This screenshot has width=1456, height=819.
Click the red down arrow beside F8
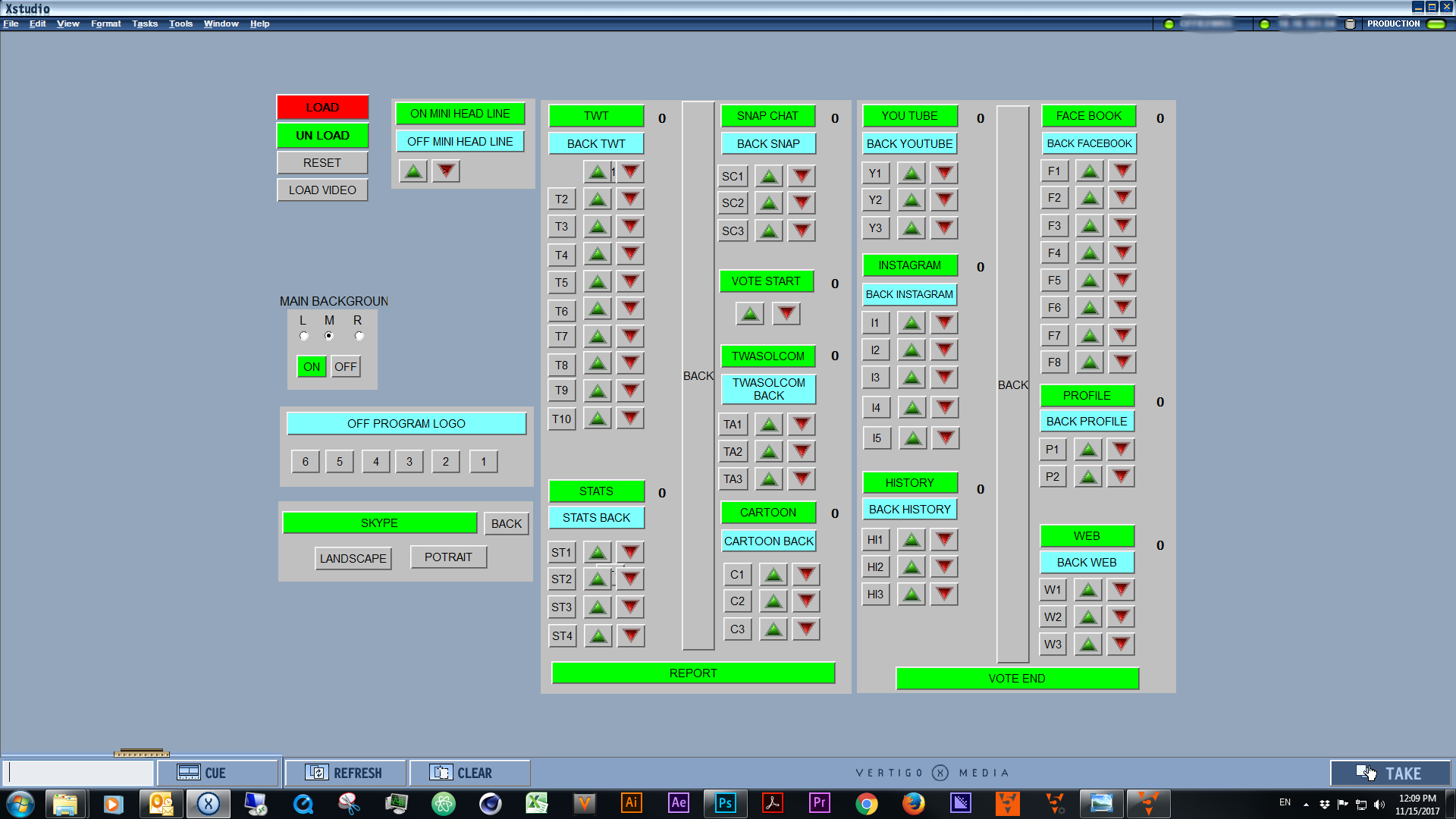[x=1122, y=362]
